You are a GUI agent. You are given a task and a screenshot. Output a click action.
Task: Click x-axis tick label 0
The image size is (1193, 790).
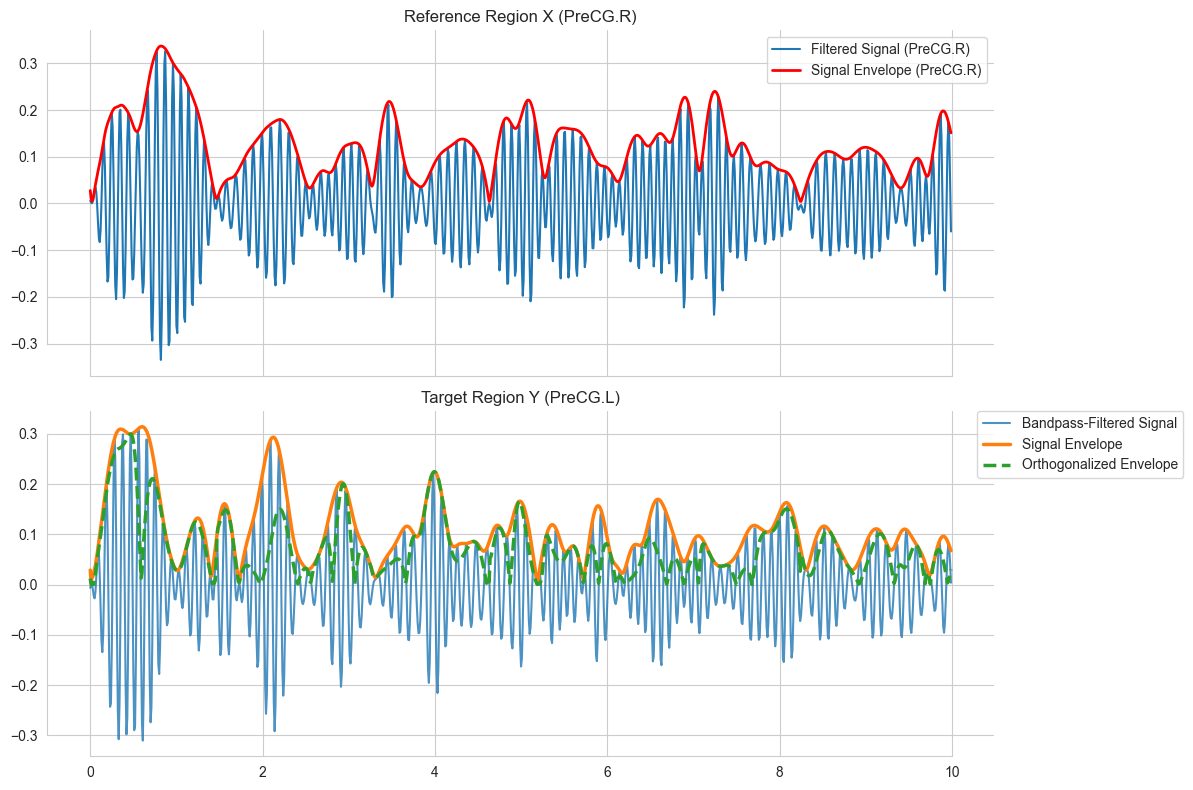click(x=91, y=772)
